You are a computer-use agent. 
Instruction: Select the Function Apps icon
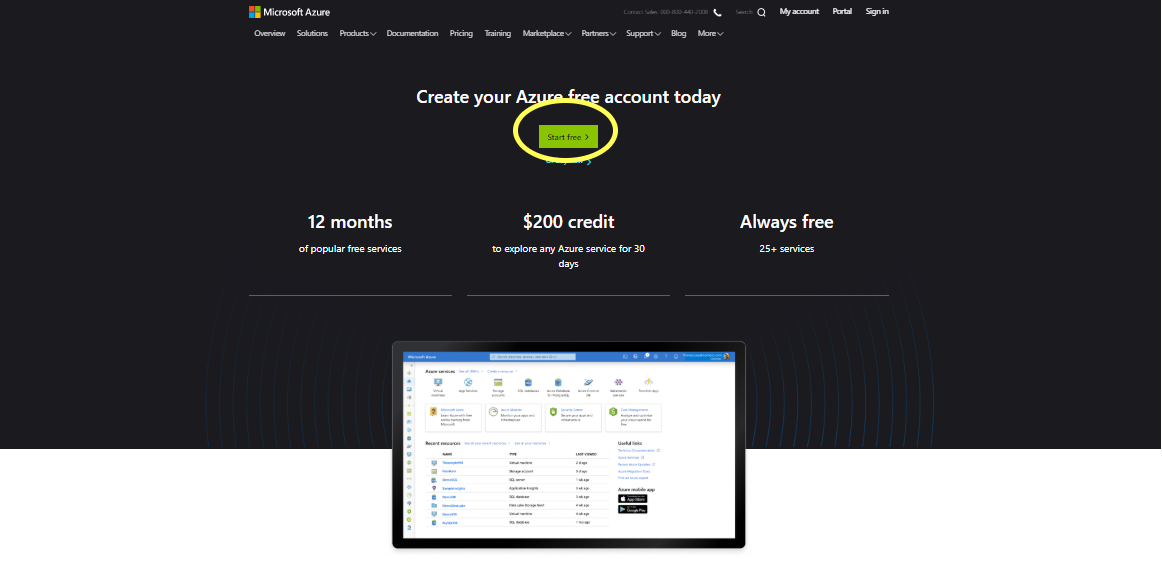coord(649,381)
